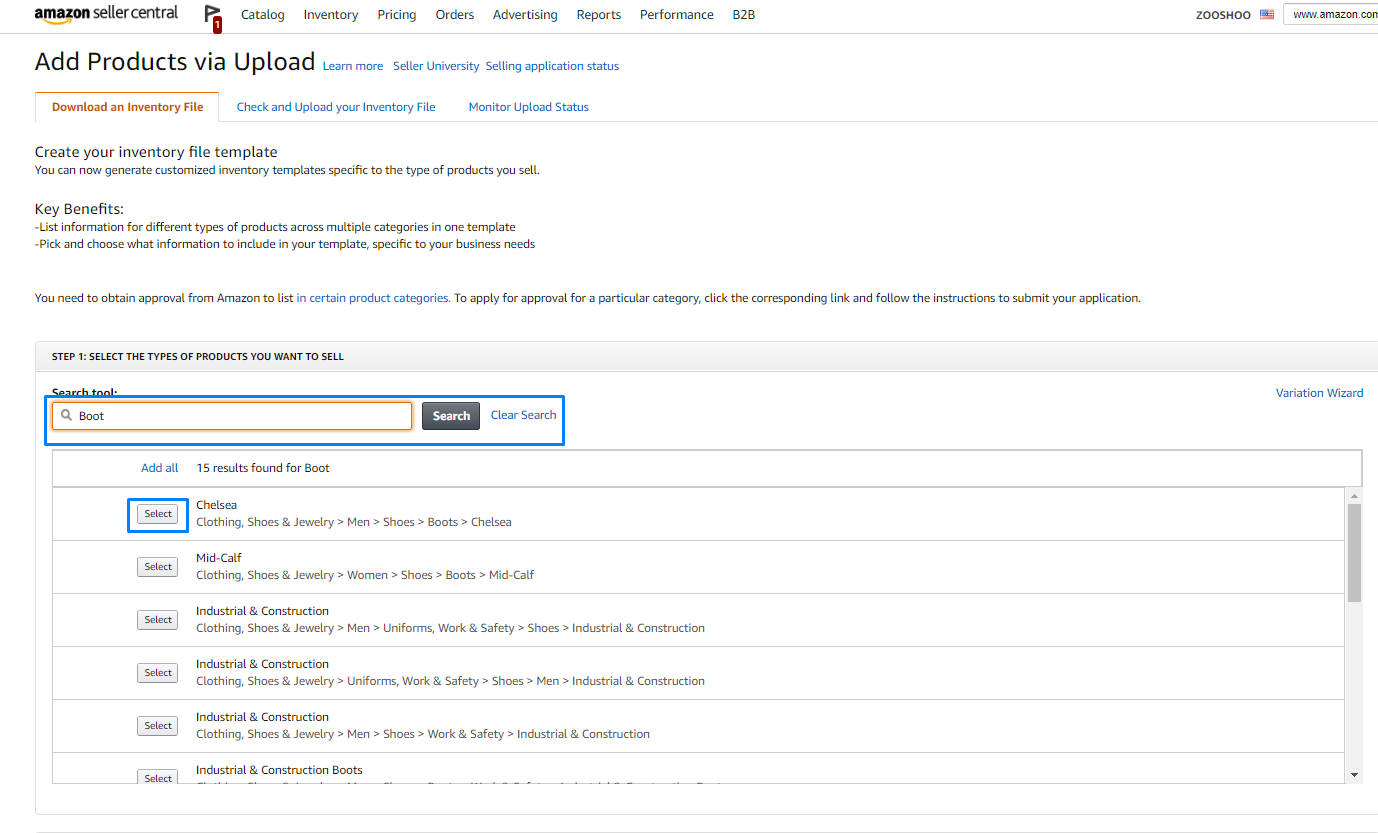
Task: Select the Women's Mid-Calf category
Action: point(157,566)
